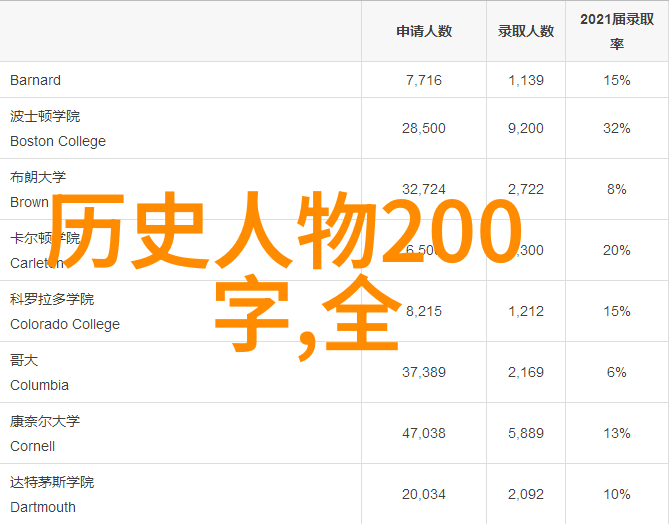Screen dimensions: 670x524
Task: Click Barnard's admitted count 1,139
Action: [x=526, y=80]
